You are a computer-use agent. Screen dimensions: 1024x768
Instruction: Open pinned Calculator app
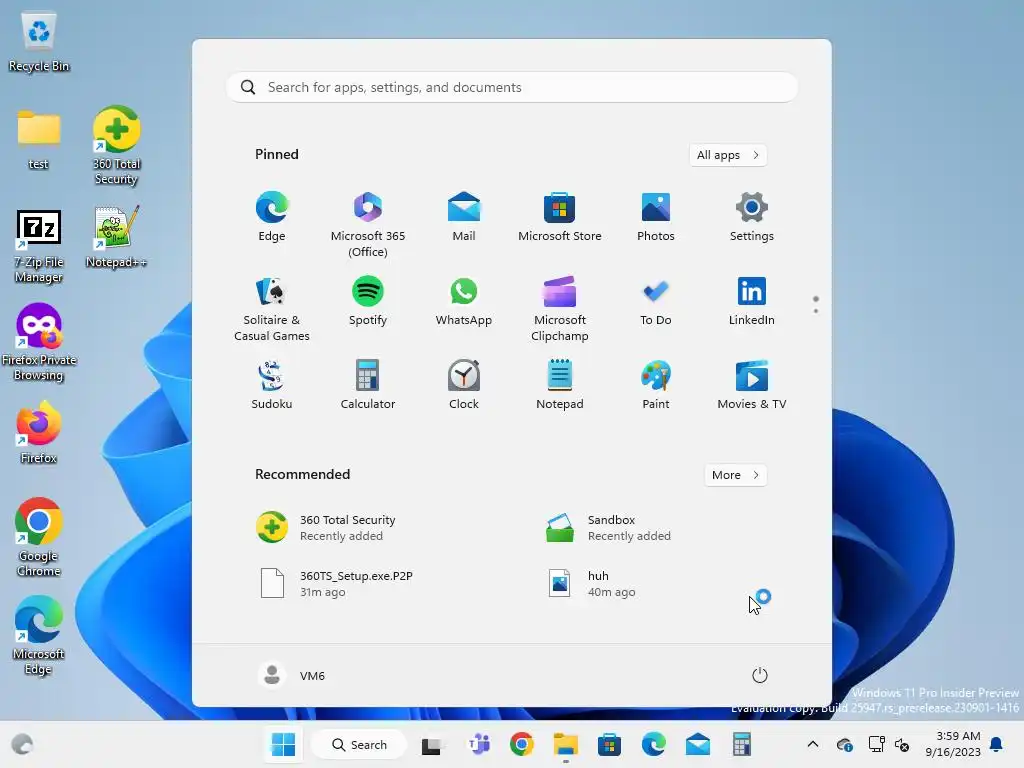368,385
